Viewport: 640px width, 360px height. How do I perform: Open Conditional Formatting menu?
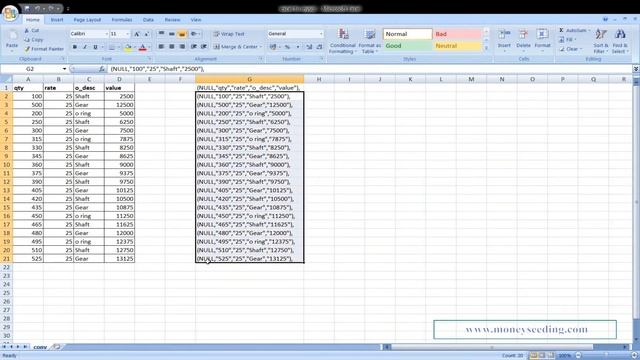[x=343, y=41]
